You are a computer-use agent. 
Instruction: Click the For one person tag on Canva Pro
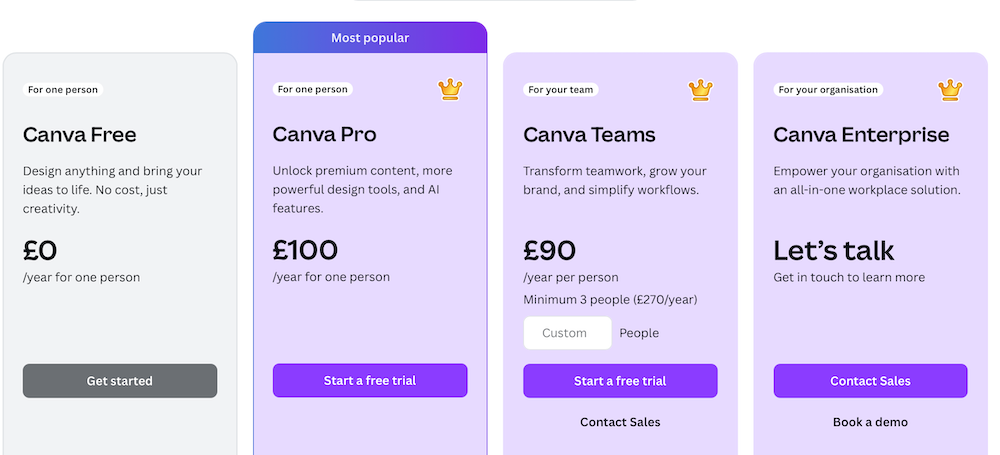click(x=313, y=90)
